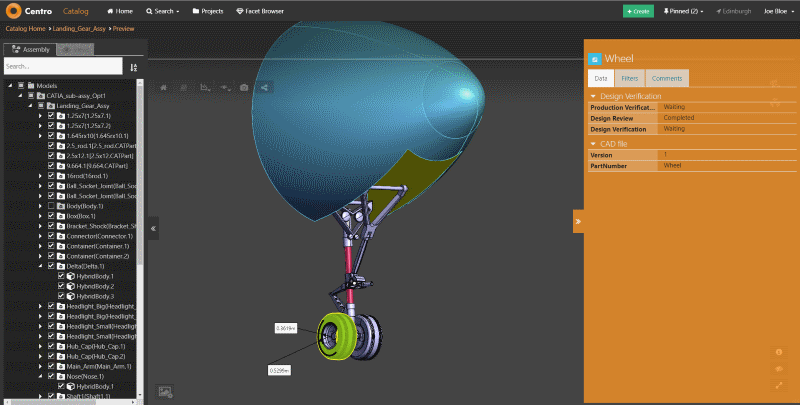800x405 pixels.
Task: Toggle the Body(Body.1) checkbox on
Action: [x=51, y=206]
